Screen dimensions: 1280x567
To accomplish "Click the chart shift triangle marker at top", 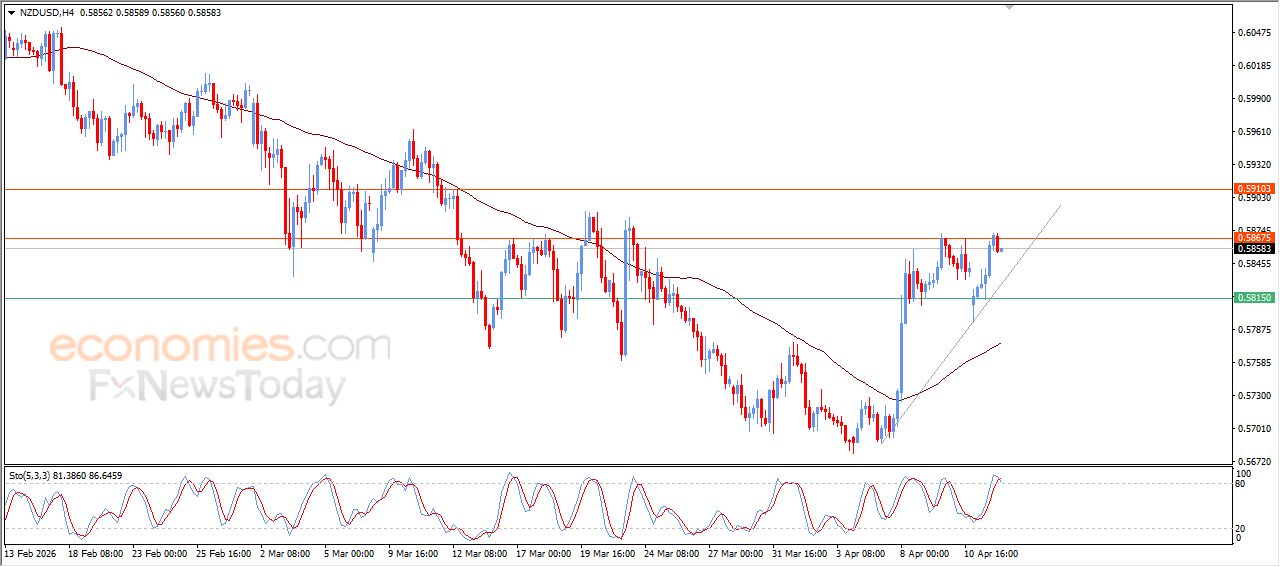I will 1009,7.
